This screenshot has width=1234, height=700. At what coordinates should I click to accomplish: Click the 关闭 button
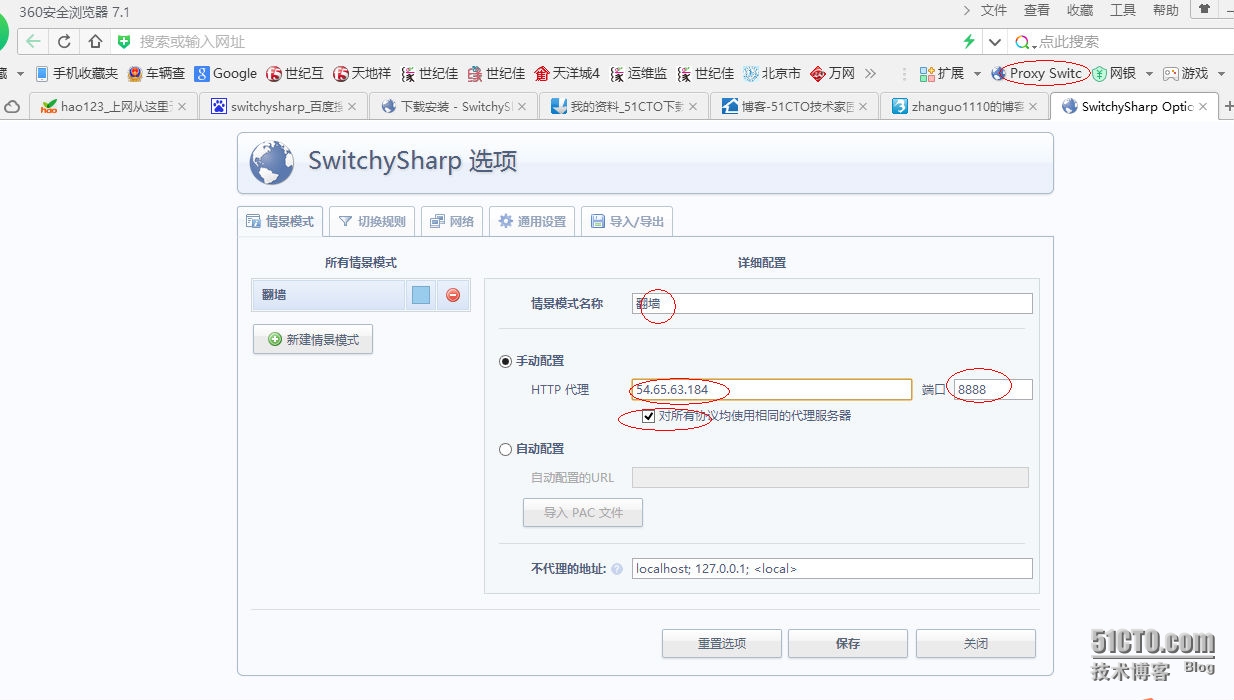[976, 643]
